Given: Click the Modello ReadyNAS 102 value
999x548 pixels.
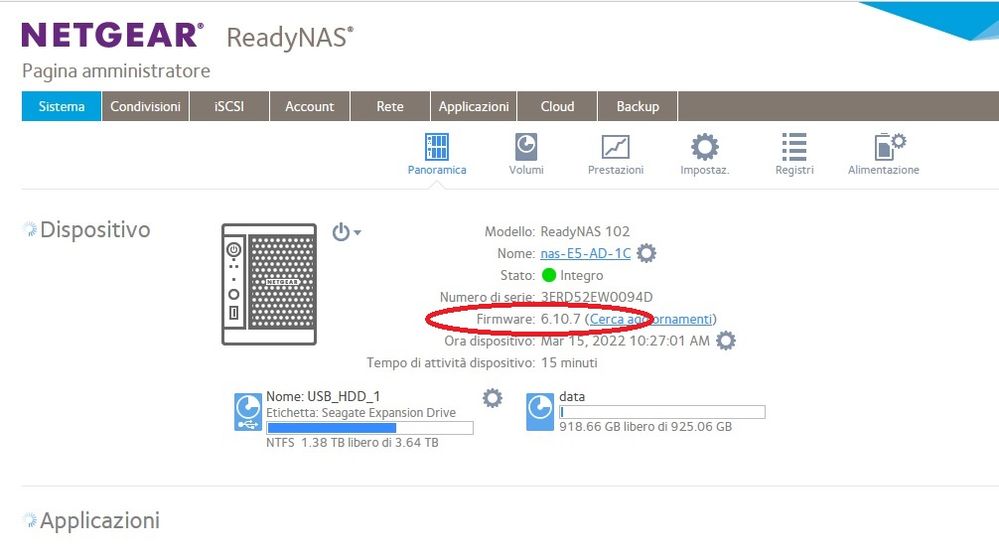Looking at the screenshot, I should (x=585, y=231).
